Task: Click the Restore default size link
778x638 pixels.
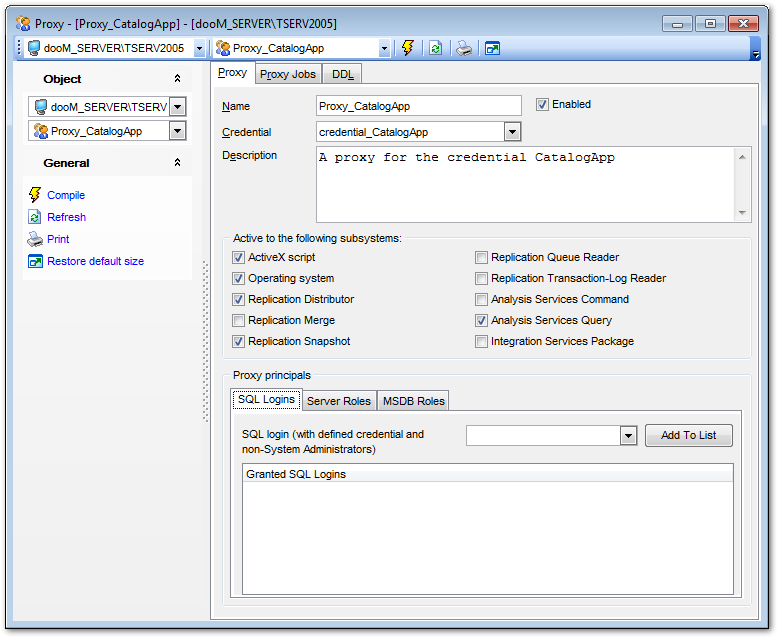Action: (x=95, y=261)
